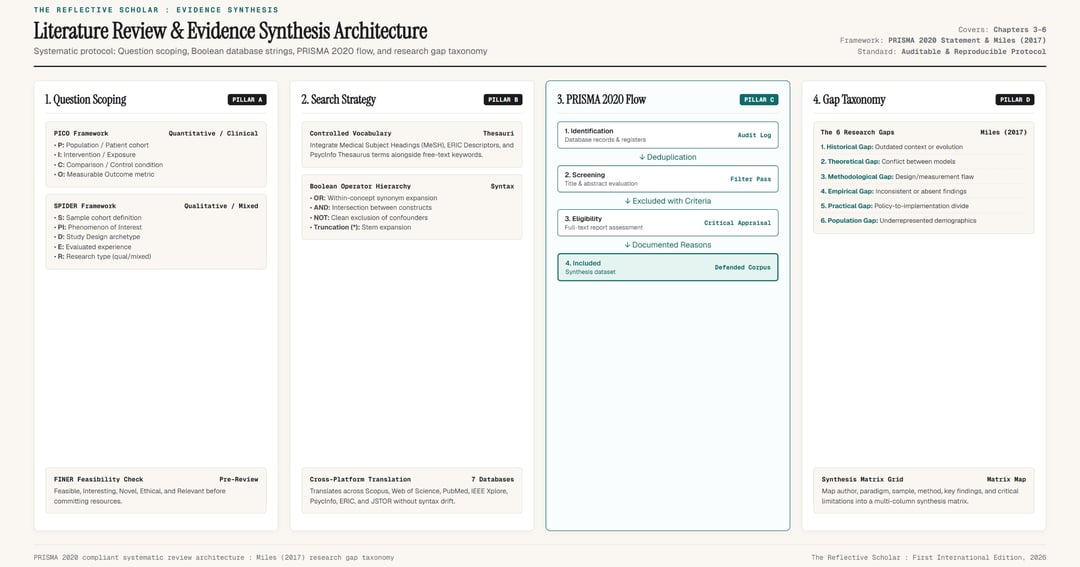Select 'AND: Intersection between constructs' line
Screen dimensions: 1080x567
tap(371, 207)
